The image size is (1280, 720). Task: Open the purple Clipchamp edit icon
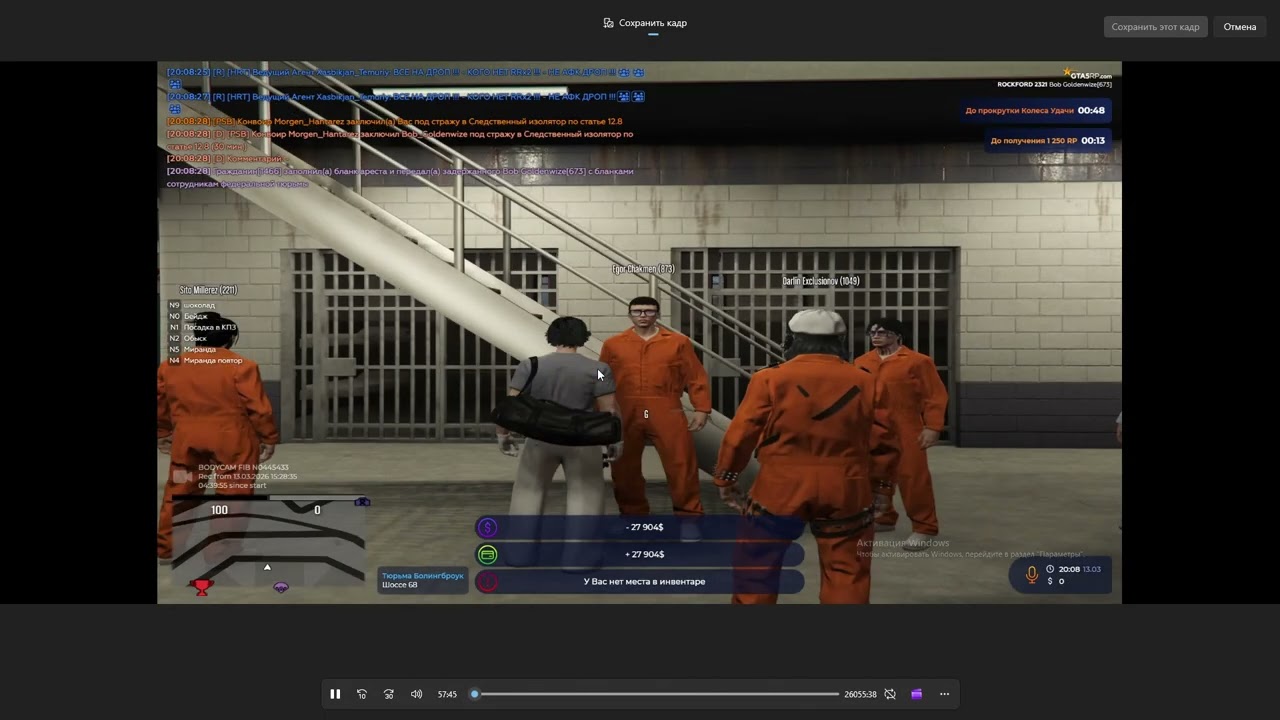916,694
